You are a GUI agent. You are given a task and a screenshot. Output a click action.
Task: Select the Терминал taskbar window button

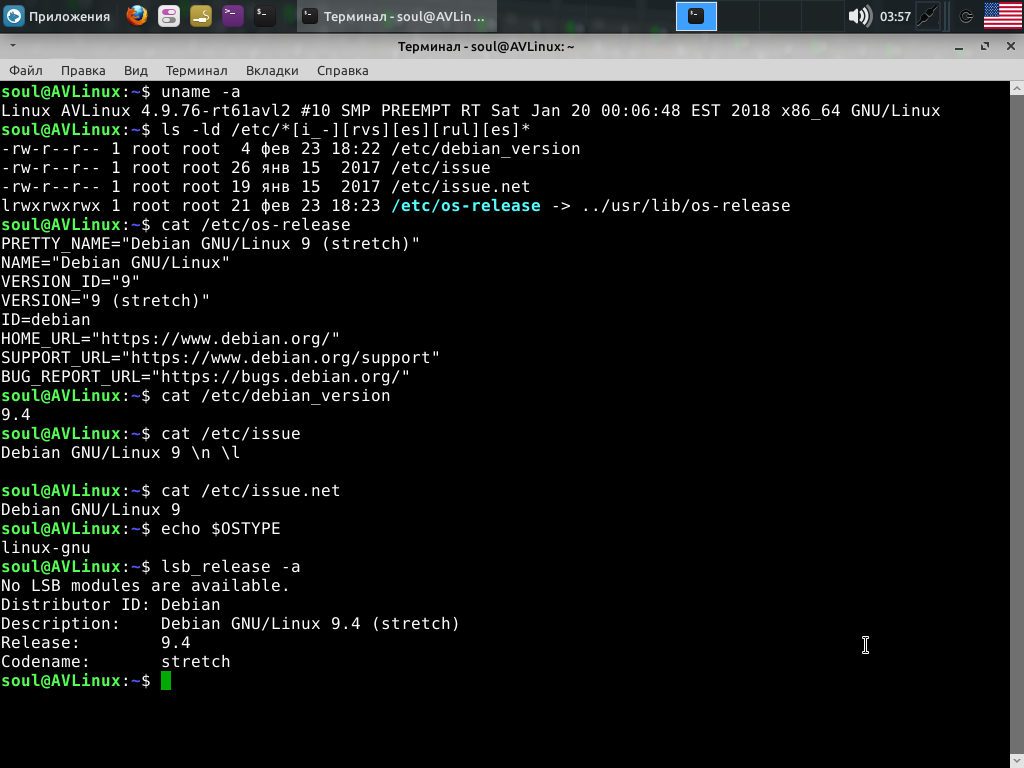(x=396, y=16)
